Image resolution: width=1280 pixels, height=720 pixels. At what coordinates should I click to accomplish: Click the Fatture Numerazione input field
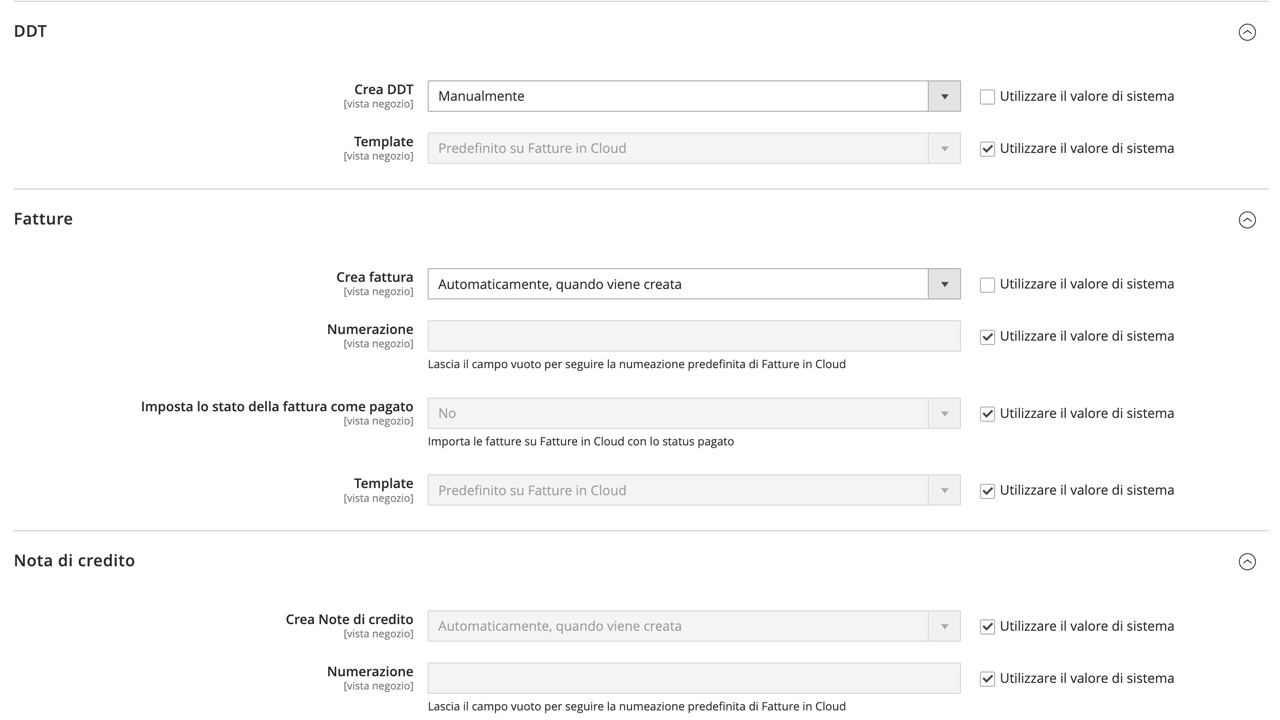click(x=694, y=336)
